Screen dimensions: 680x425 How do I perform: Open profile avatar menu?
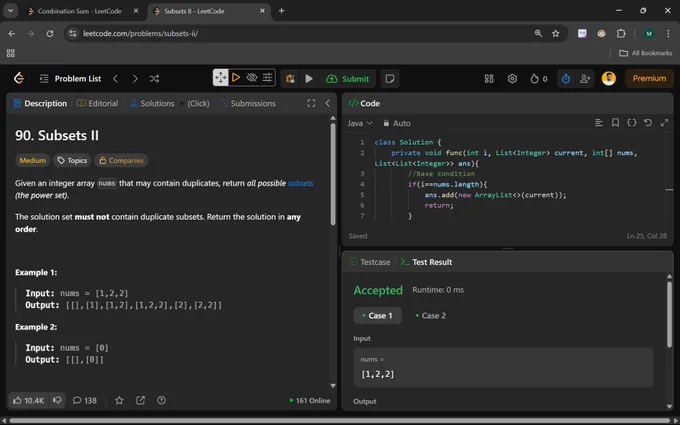point(608,78)
